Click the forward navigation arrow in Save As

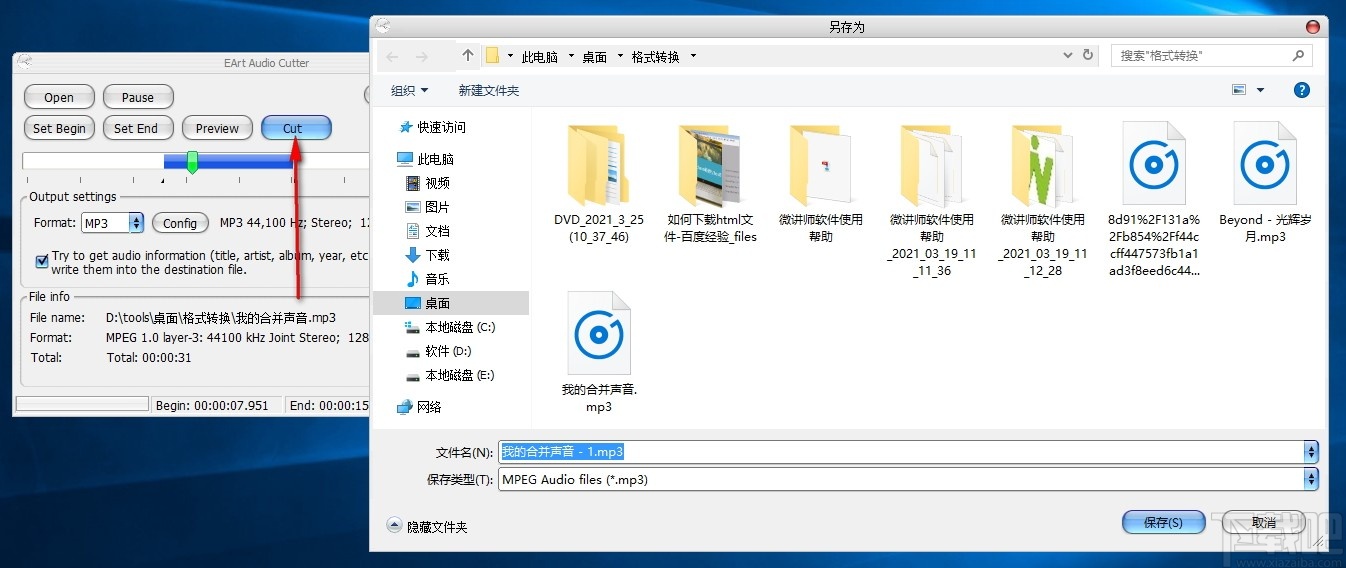422,56
